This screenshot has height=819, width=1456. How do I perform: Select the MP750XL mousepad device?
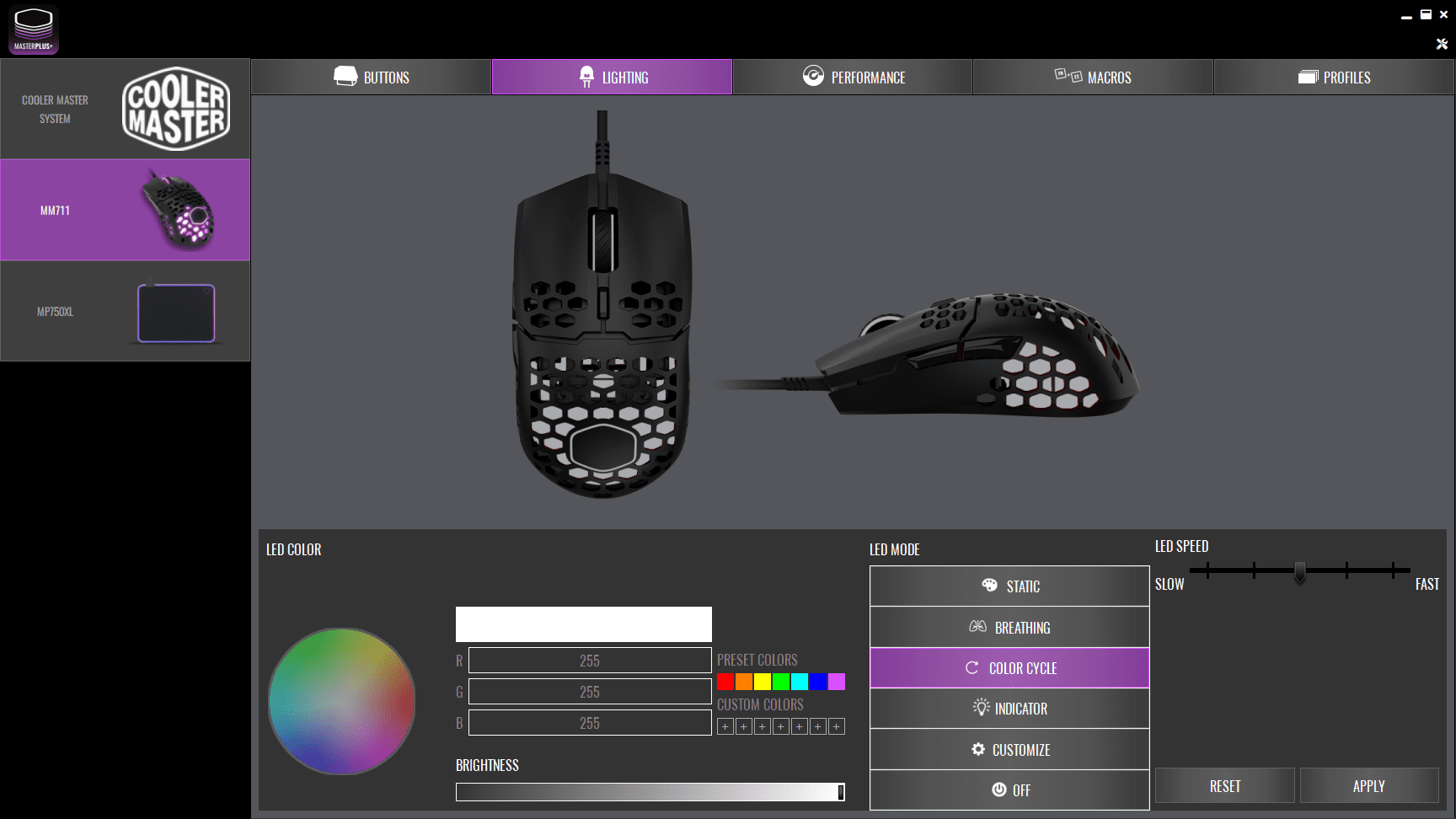pos(125,311)
